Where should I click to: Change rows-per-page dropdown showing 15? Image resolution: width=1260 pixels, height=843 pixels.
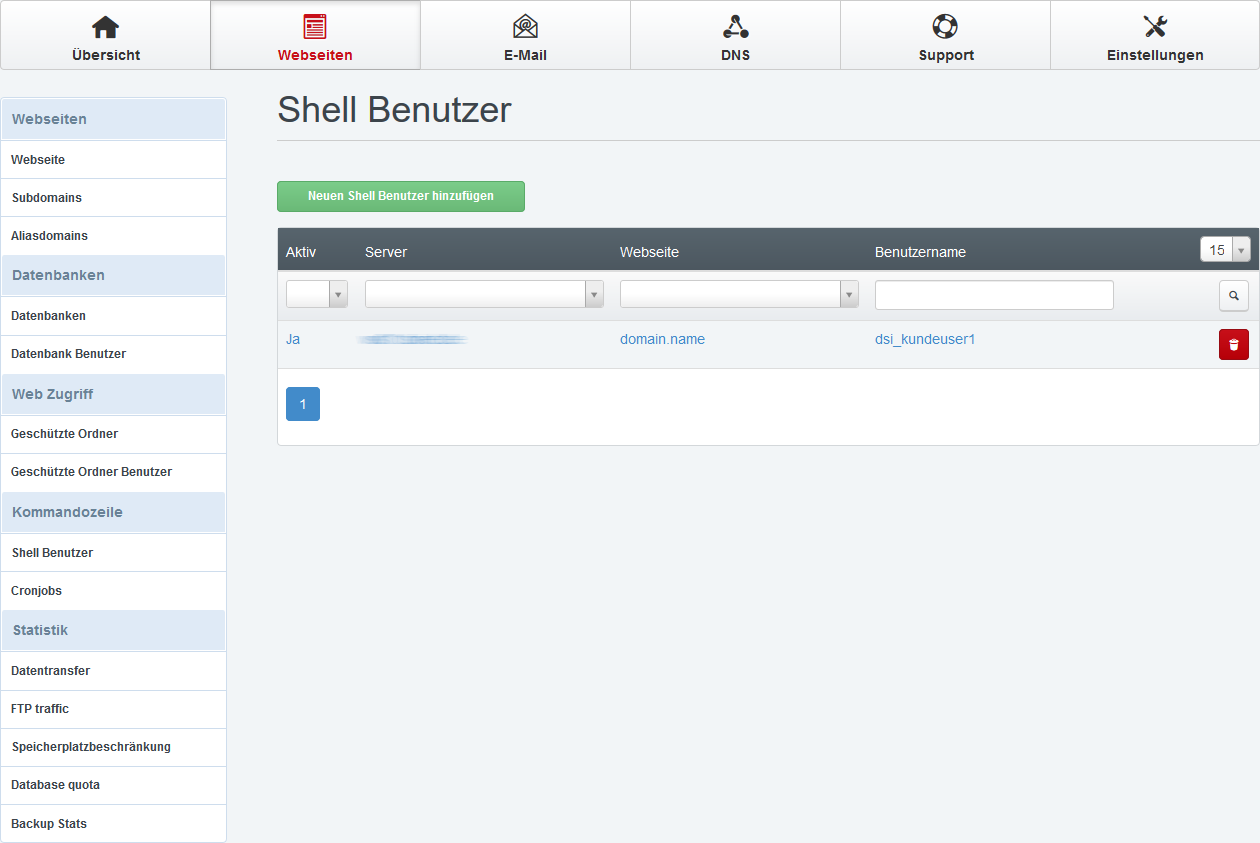click(x=1225, y=250)
